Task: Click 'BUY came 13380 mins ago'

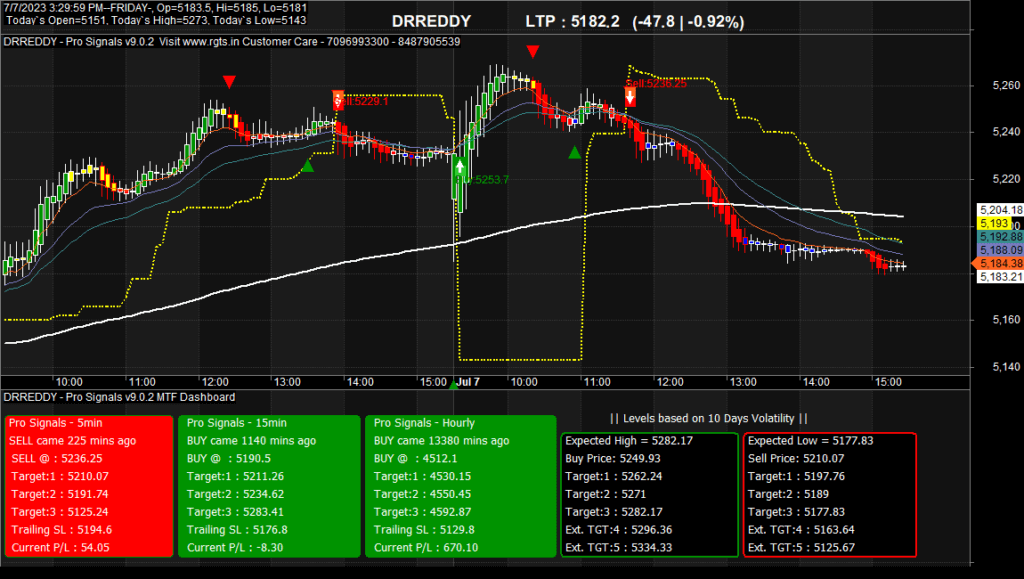Action: click(x=441, y=441)
